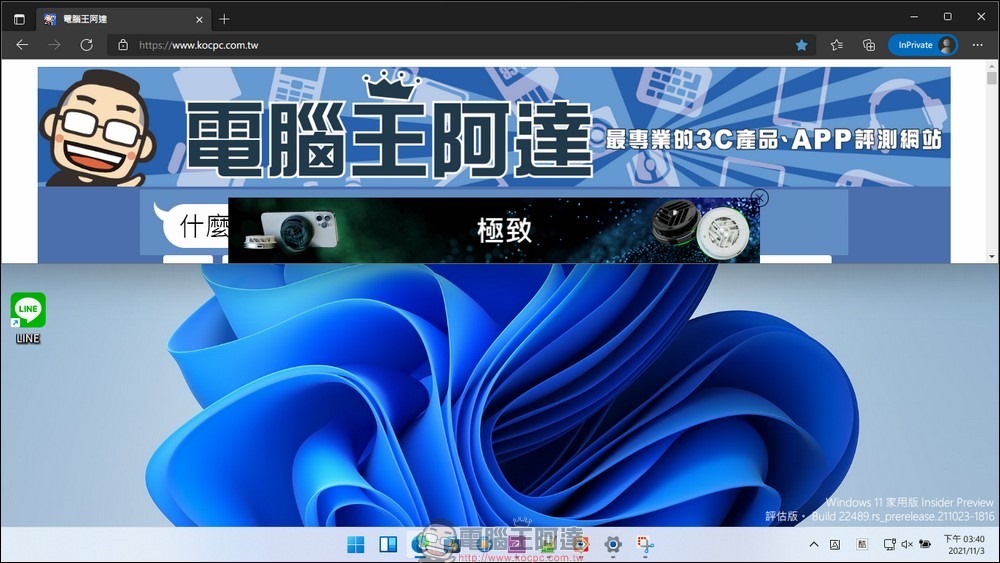Go back to the previous page
Screen dimensions: 1000x563
22,45
